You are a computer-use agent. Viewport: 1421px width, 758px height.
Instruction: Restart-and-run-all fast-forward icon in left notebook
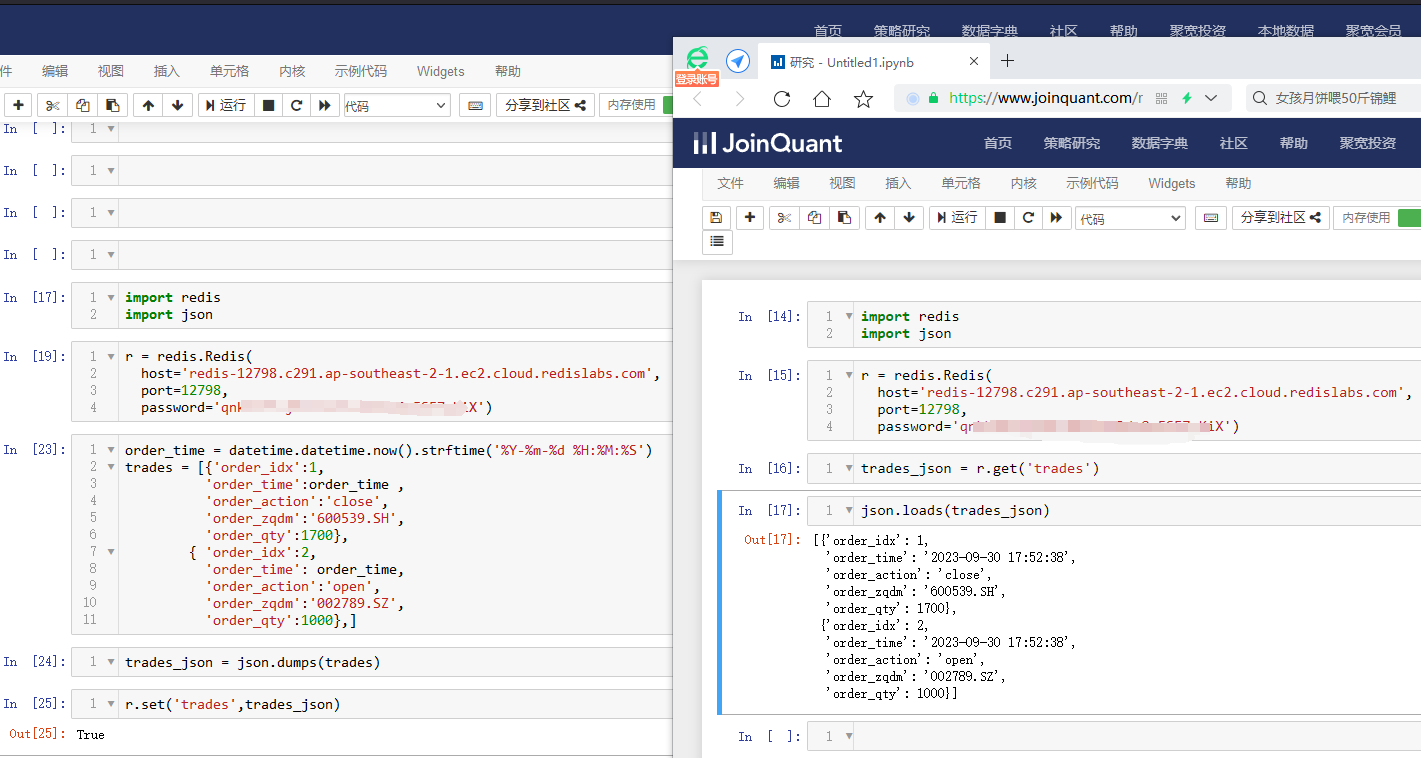325,105
